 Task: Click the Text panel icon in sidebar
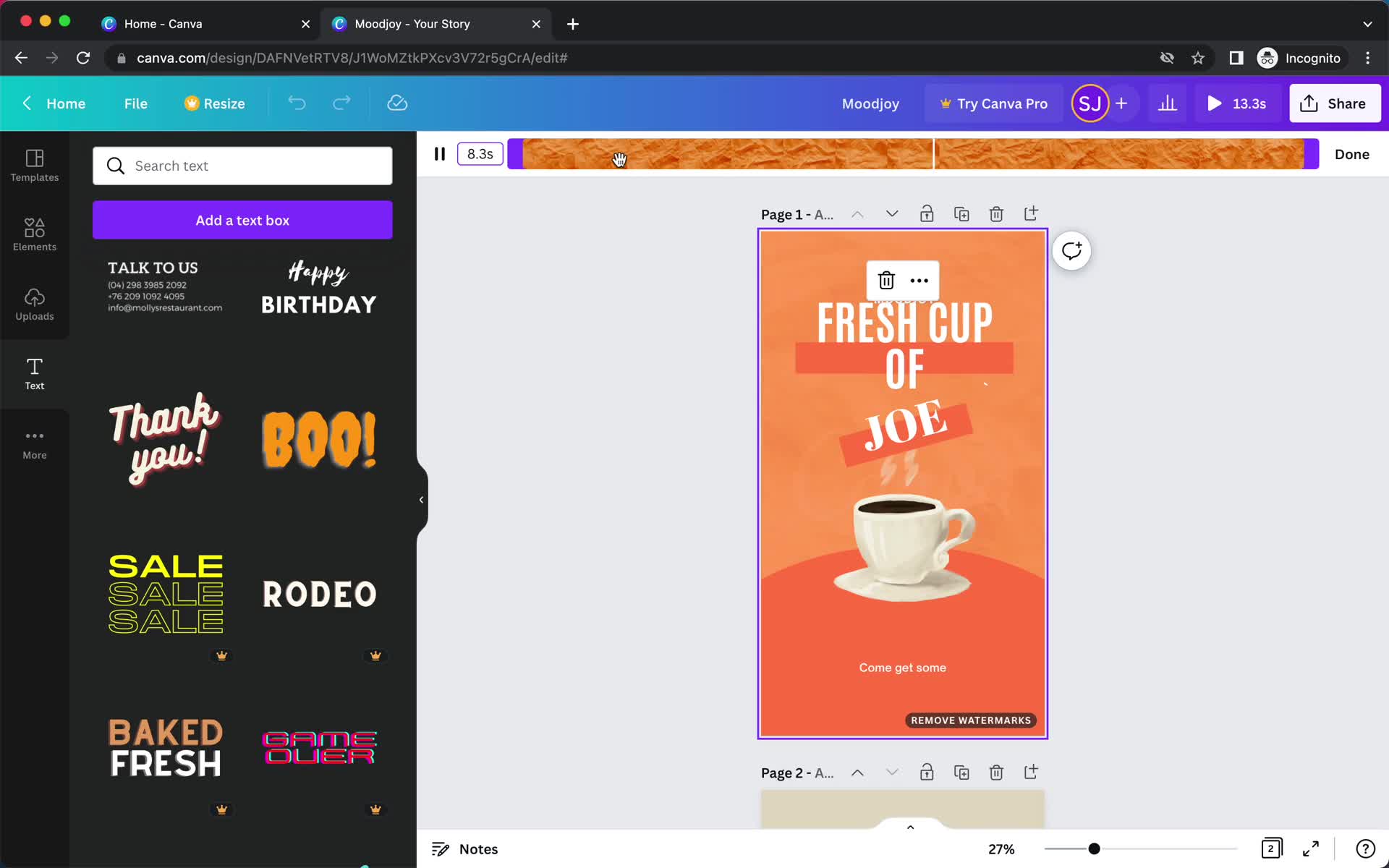(34, 372)
